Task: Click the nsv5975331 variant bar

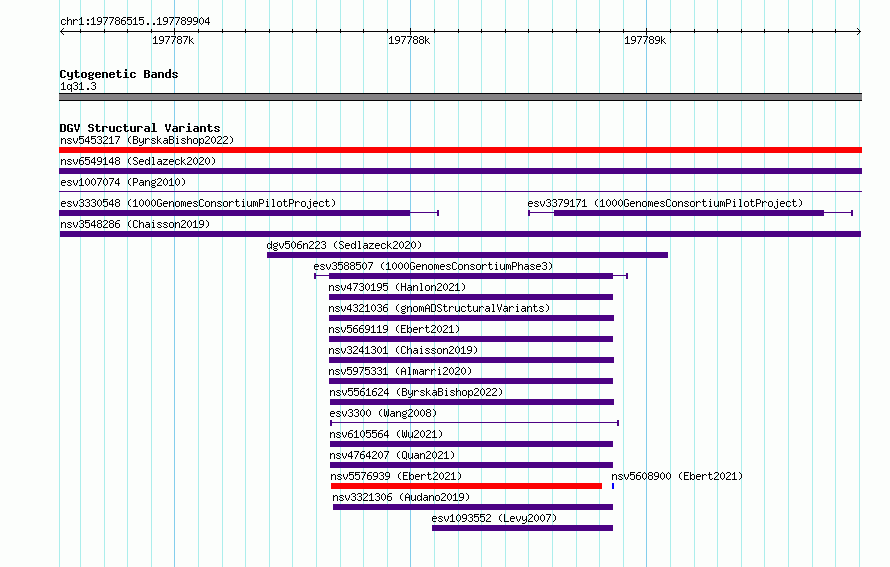Action: pyautogui.click(x=471, y=381)
